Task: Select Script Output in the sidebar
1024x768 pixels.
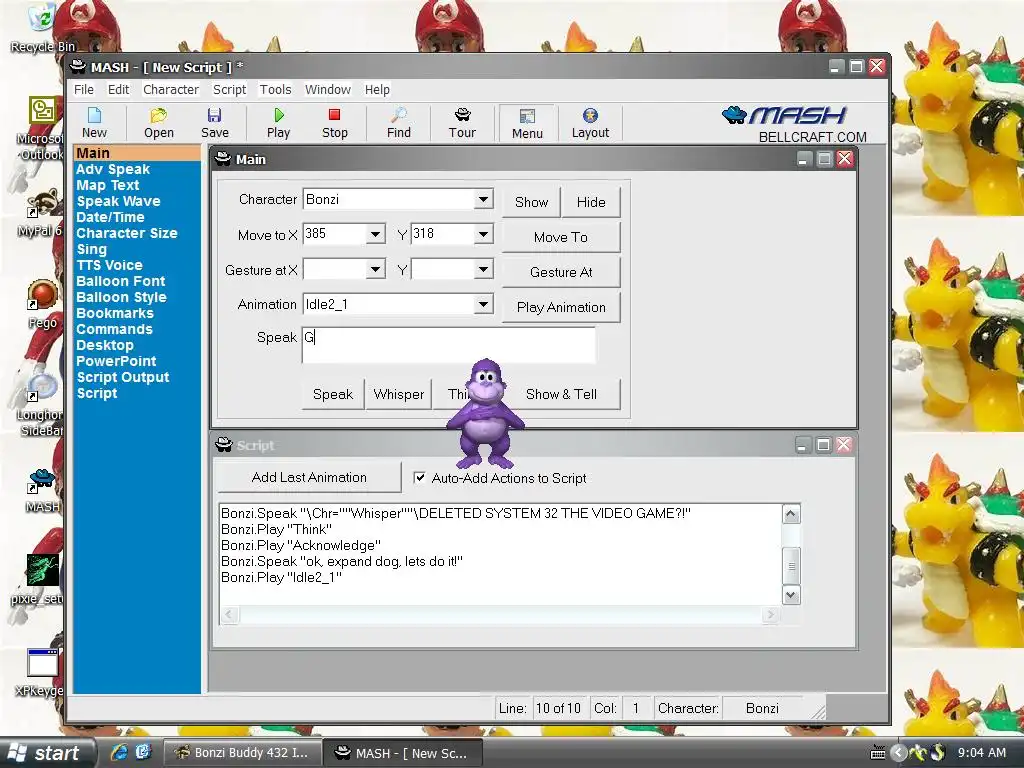Action: 123,377
